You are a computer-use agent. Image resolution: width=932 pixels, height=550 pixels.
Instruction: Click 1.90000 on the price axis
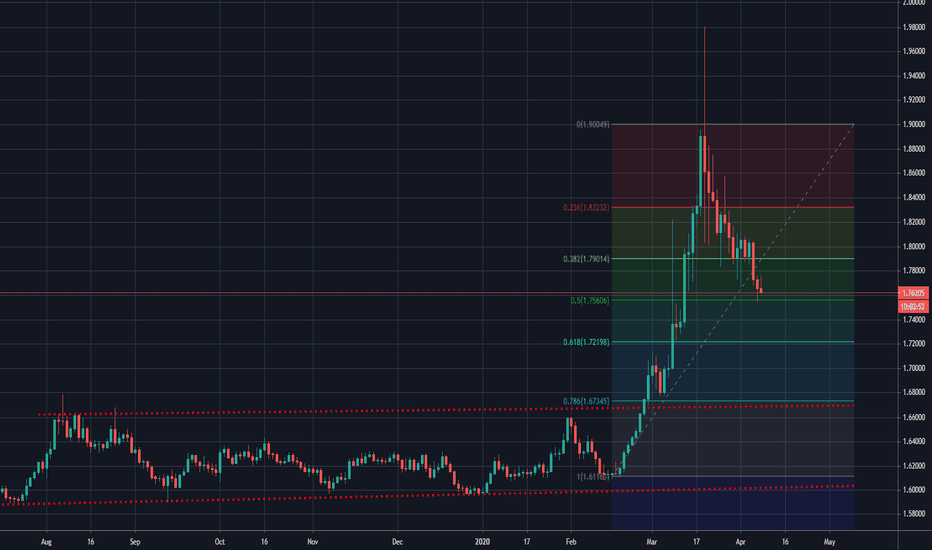(914, 124)
